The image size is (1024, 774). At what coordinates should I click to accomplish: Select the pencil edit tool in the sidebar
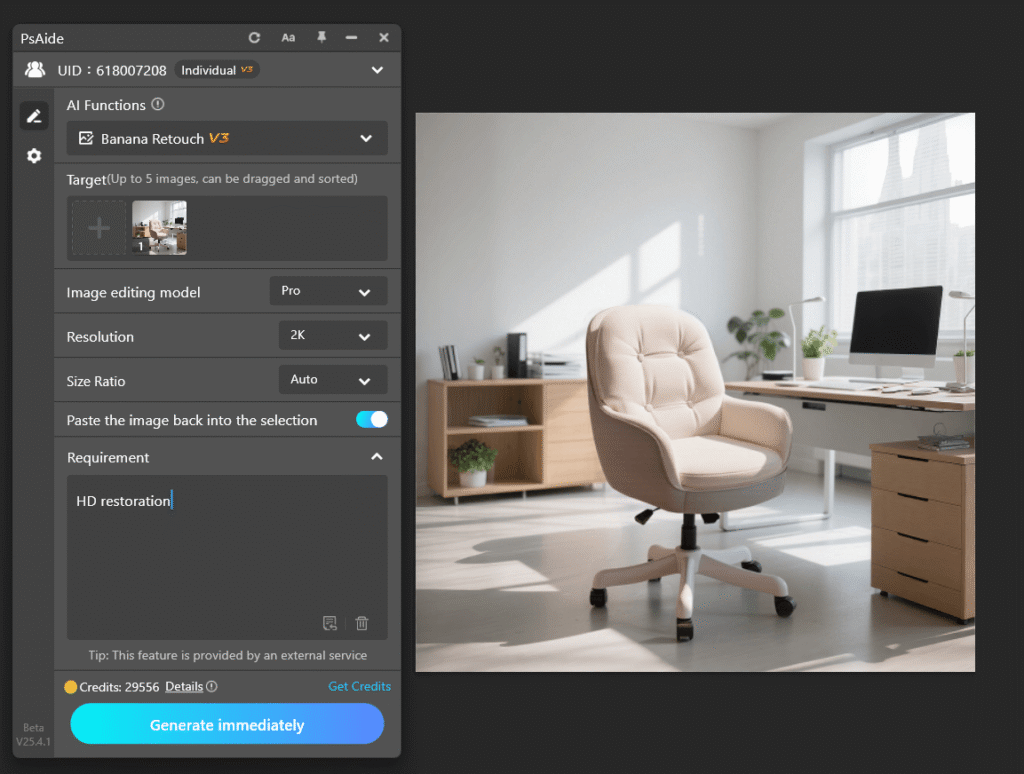click(x=33, y=115)
